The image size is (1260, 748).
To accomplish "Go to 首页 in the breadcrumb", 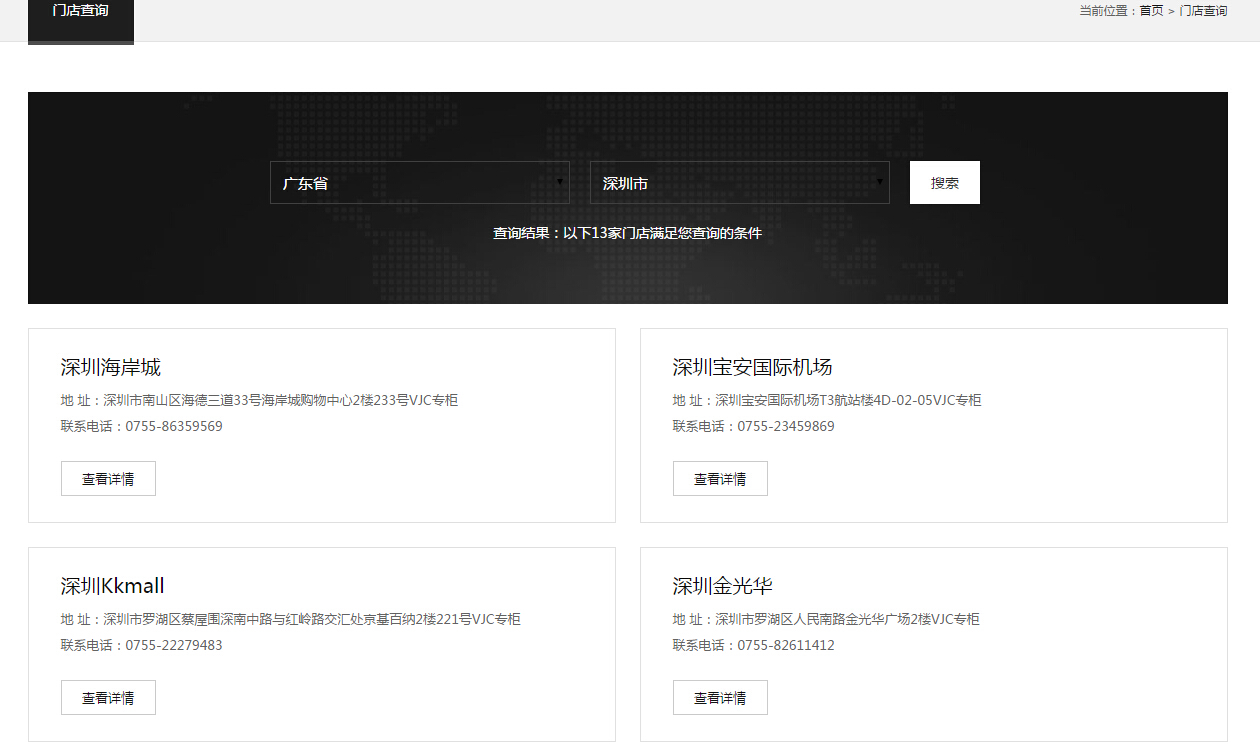I will (x=1151, y=11).
